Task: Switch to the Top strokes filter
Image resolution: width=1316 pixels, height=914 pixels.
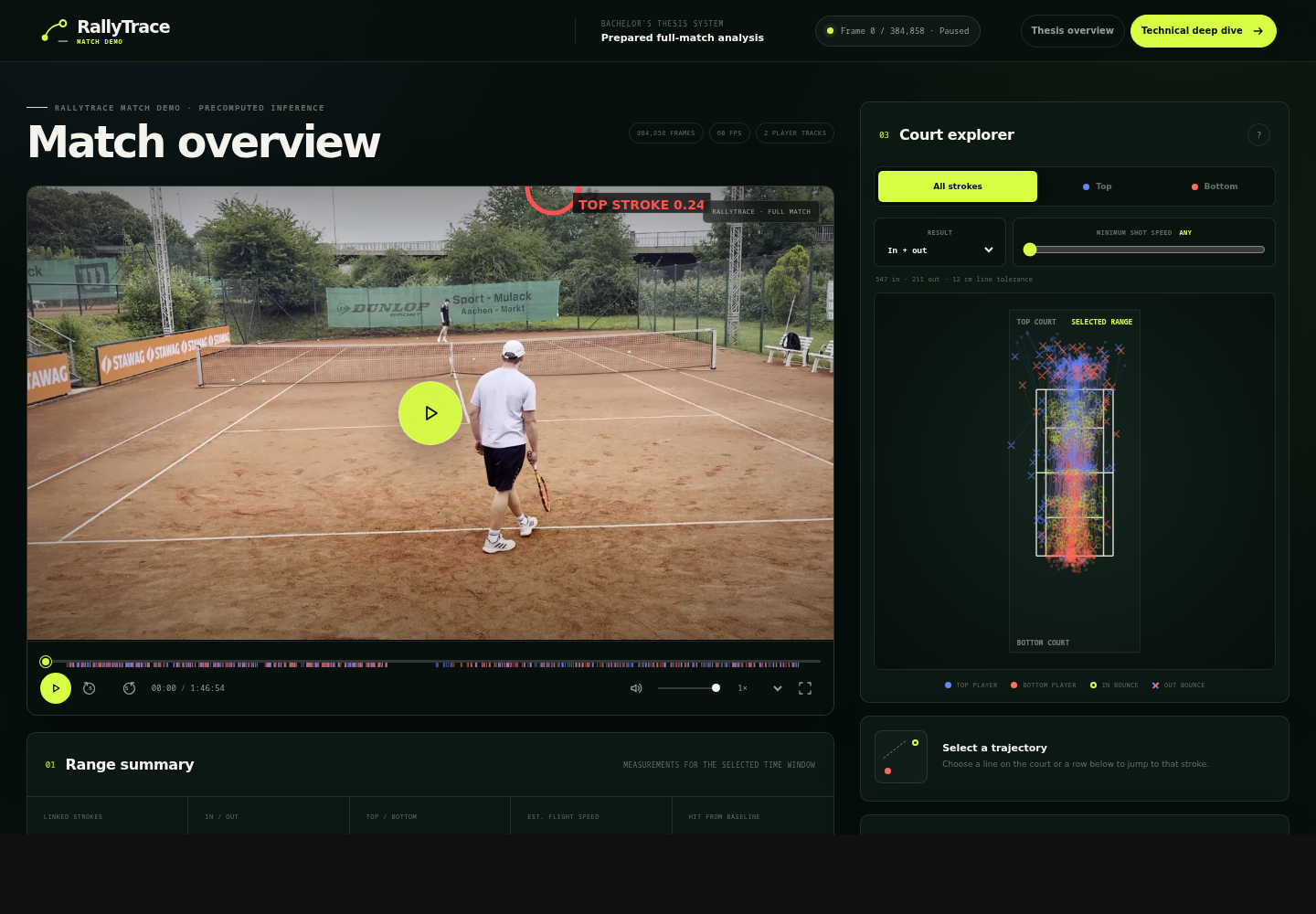Action: coord(1098,186)
